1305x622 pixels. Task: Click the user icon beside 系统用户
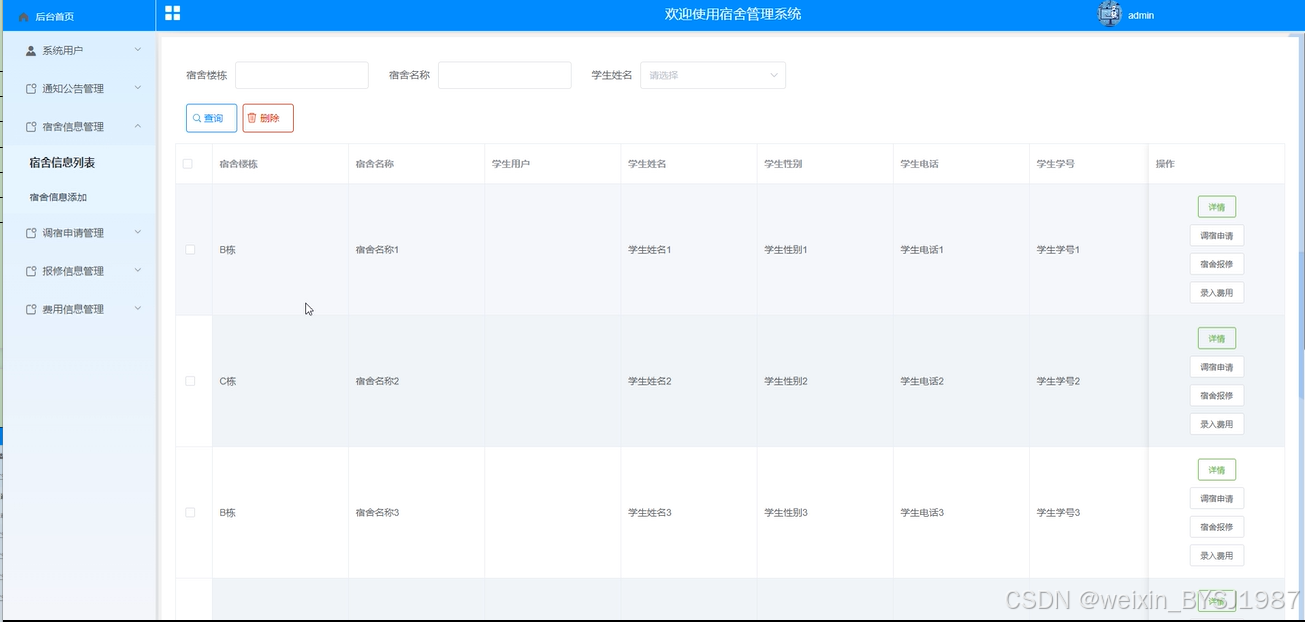pyautogui.click(x=31, y=50)
